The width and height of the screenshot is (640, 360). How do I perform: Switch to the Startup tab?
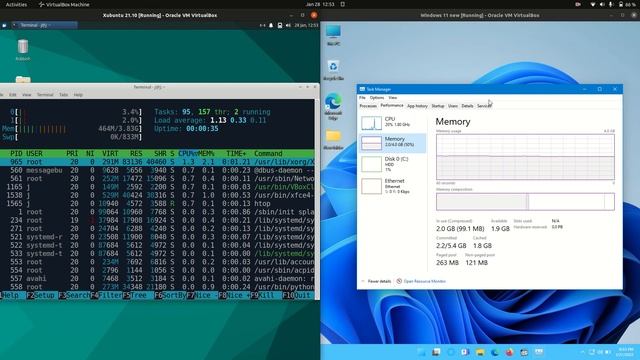pyautogui.click(x=438, y=106)
